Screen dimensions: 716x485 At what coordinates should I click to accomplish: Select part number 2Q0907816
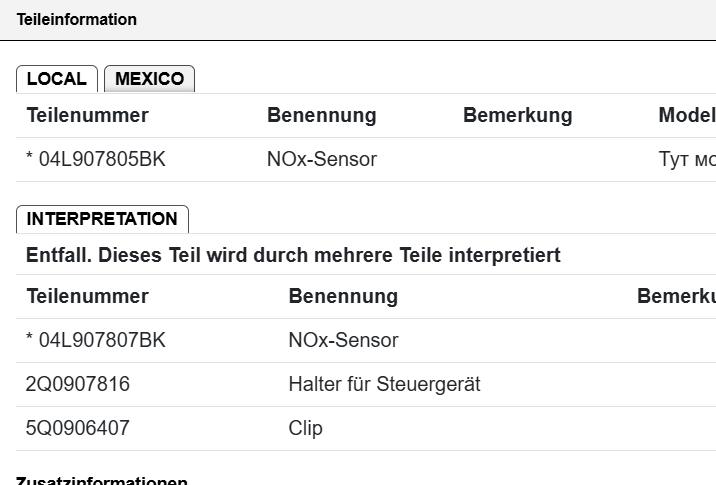pos(78,384)
